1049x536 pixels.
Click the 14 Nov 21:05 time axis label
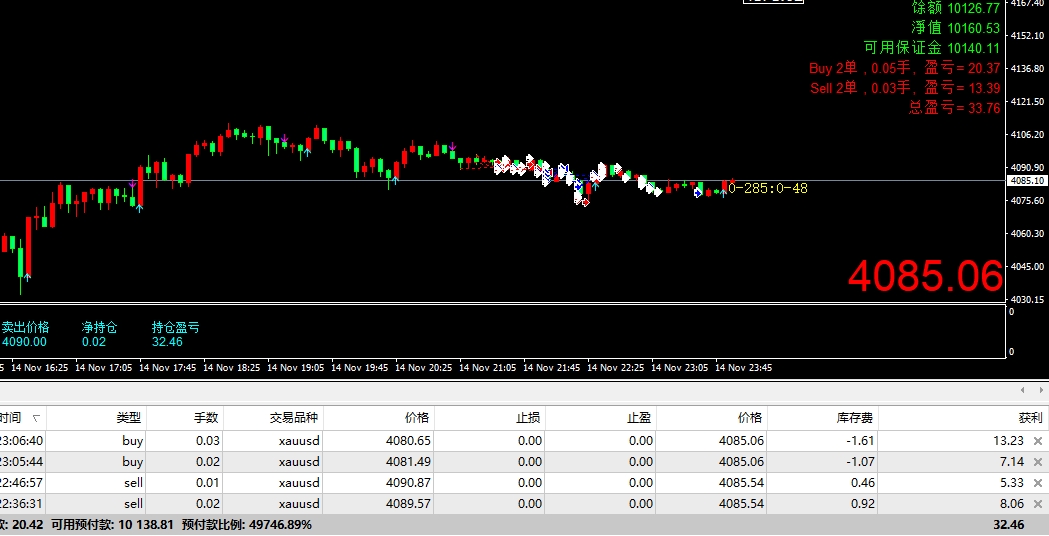488,367
